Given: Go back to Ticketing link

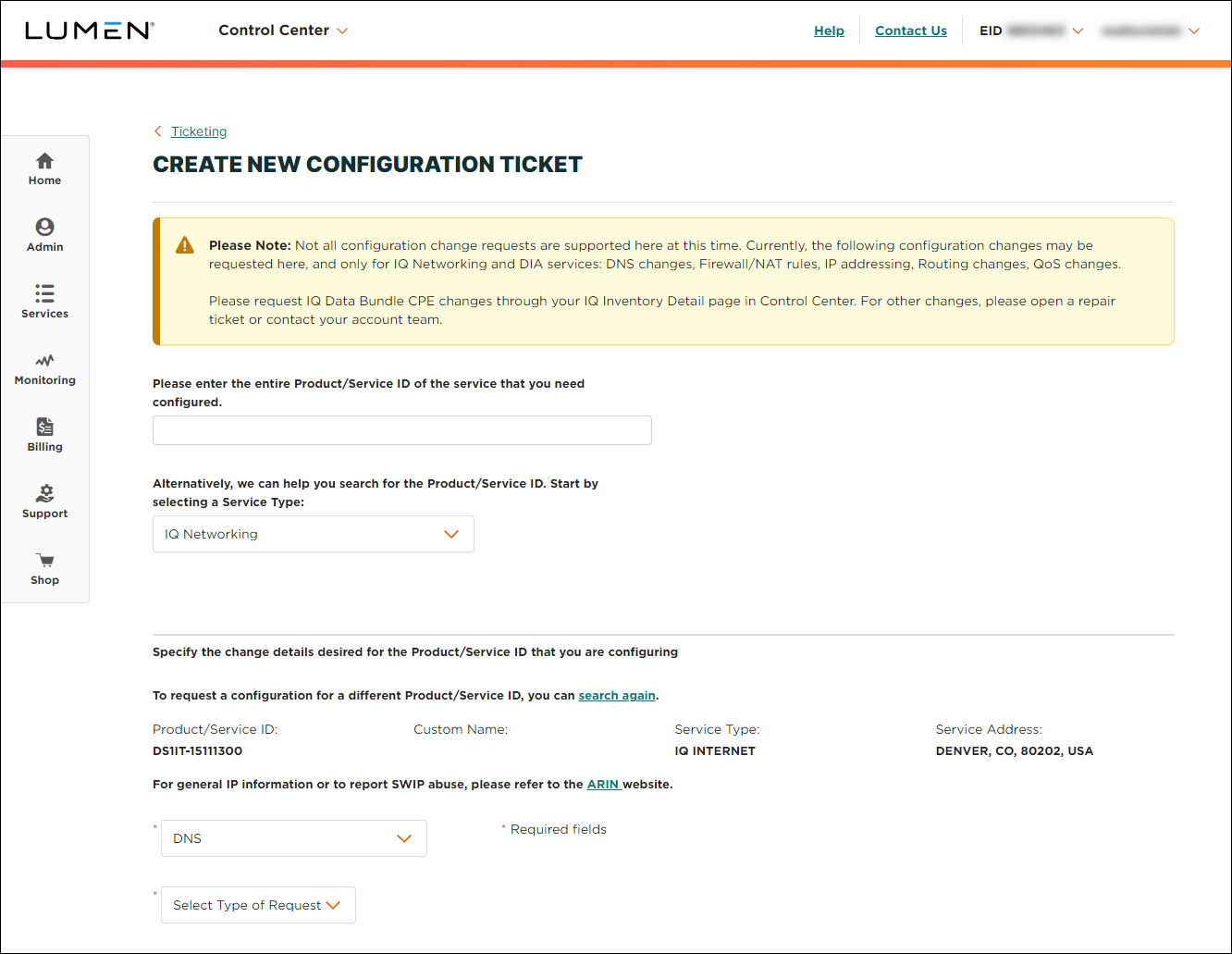Looking at the screenshot, I should tap(199, 131).
